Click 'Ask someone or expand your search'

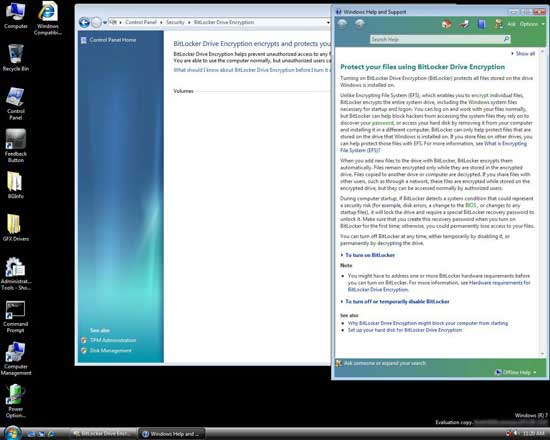[384, 363]
